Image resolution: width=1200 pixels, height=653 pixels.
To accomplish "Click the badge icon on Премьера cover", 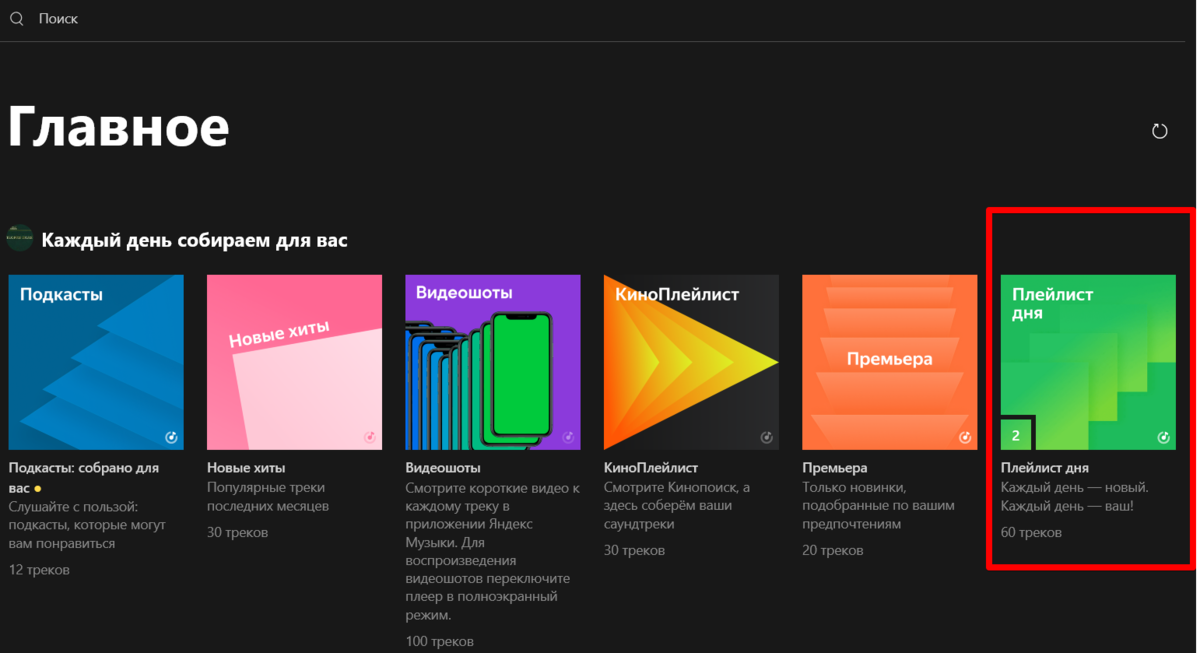I will (965, 437).
